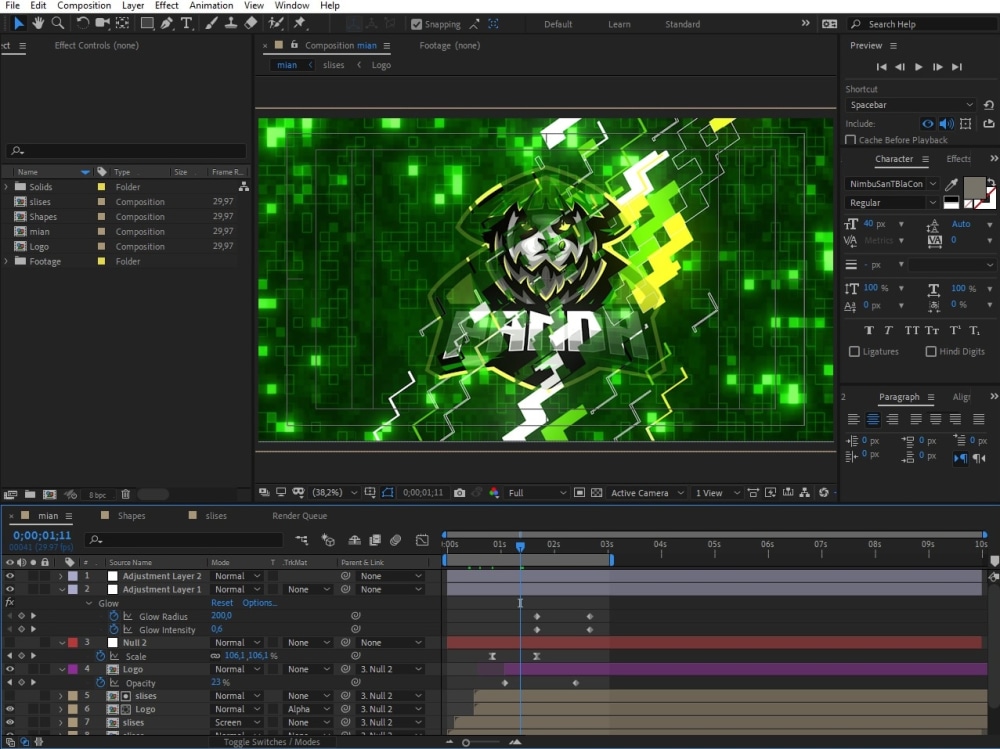Viewport: 1000px width, 749px height.
Task: Open the Spacebar shortcut dropdown
Action: tap(912, 105)
